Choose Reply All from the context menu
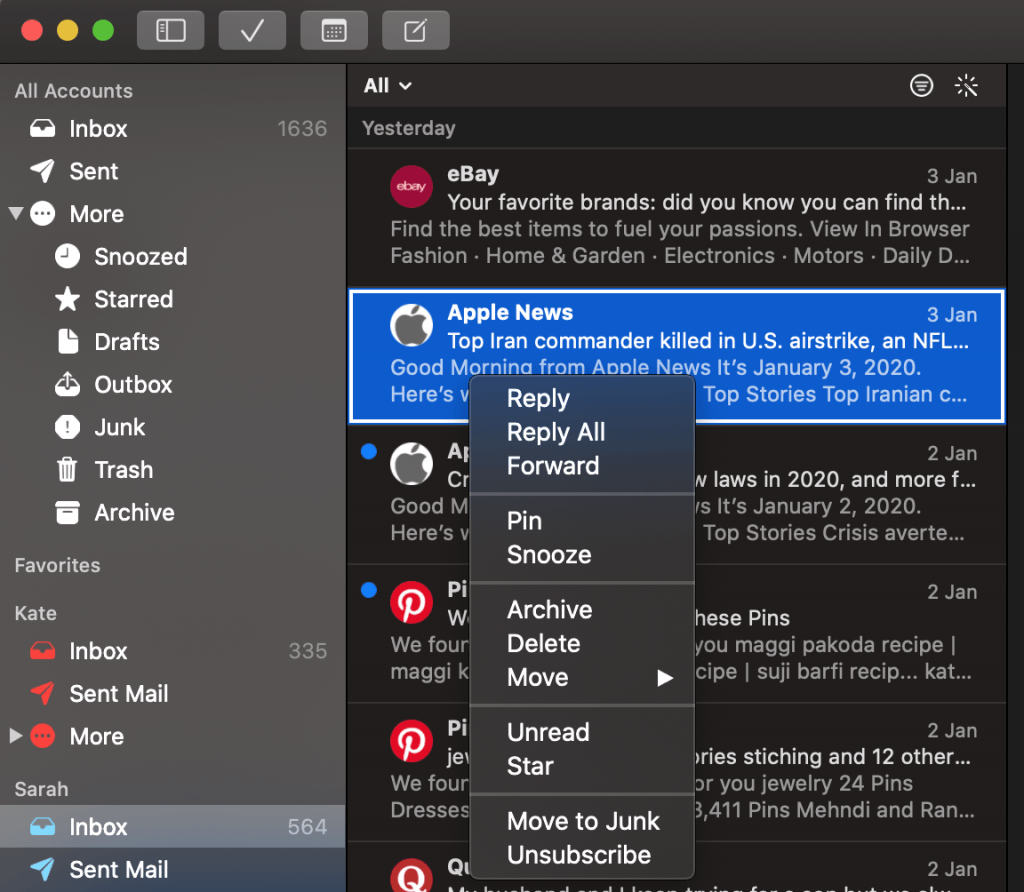The height and width of the screenshot is (892, 1024). pos(582,432)
